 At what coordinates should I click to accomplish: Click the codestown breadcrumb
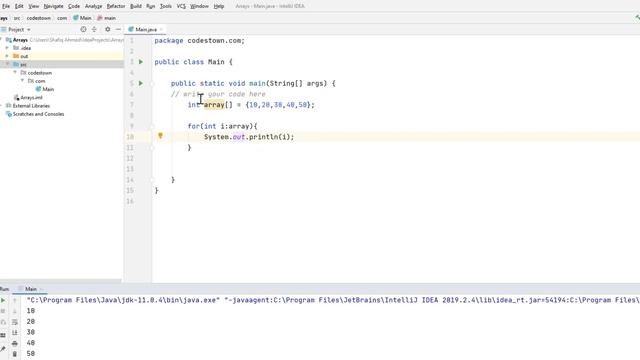tap(39, 18)
